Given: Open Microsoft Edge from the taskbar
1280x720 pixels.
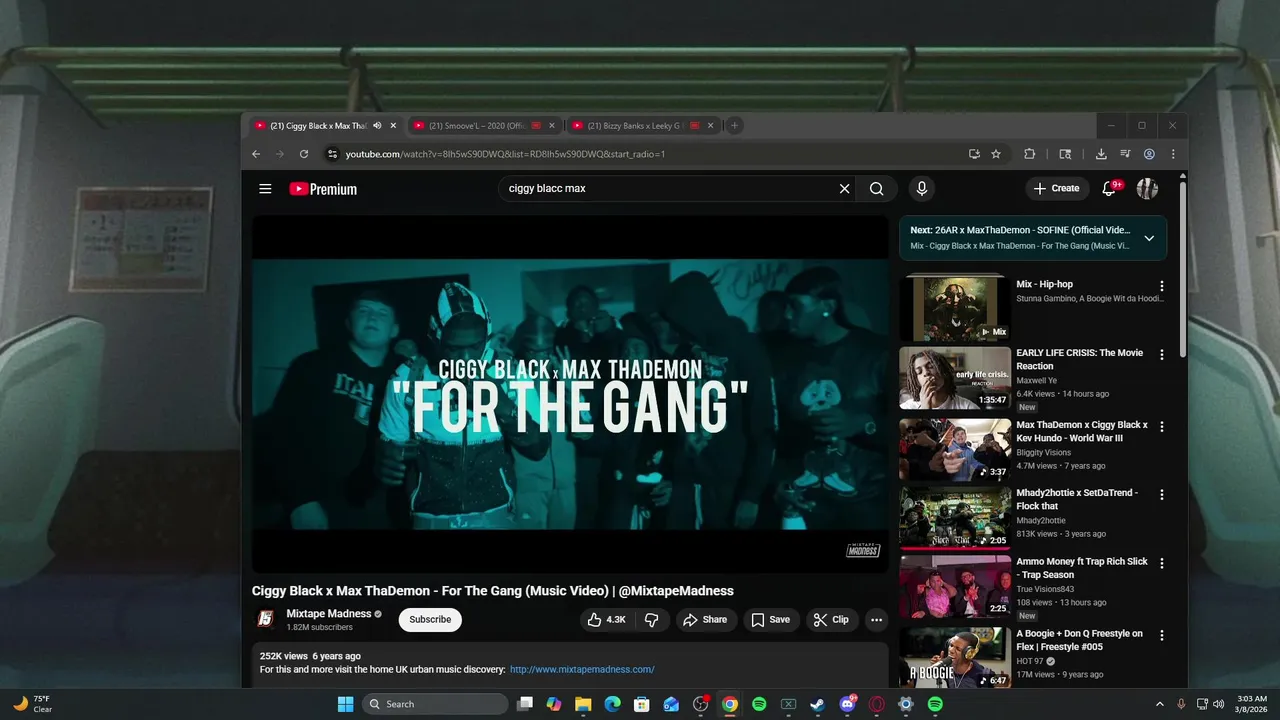Looking at the screenshot, I should (x=612, y=704).
